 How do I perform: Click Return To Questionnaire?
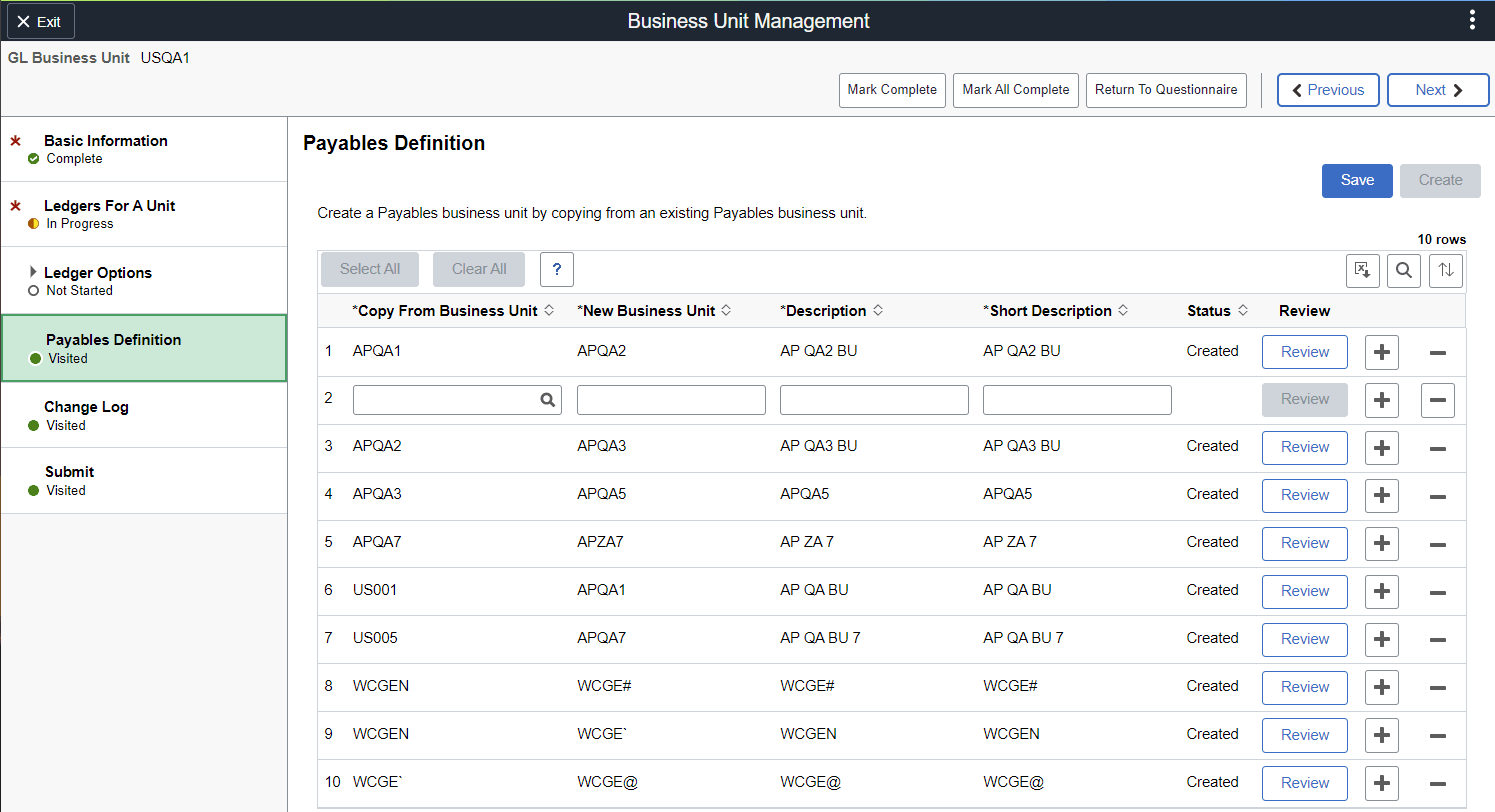(1165, 90)
